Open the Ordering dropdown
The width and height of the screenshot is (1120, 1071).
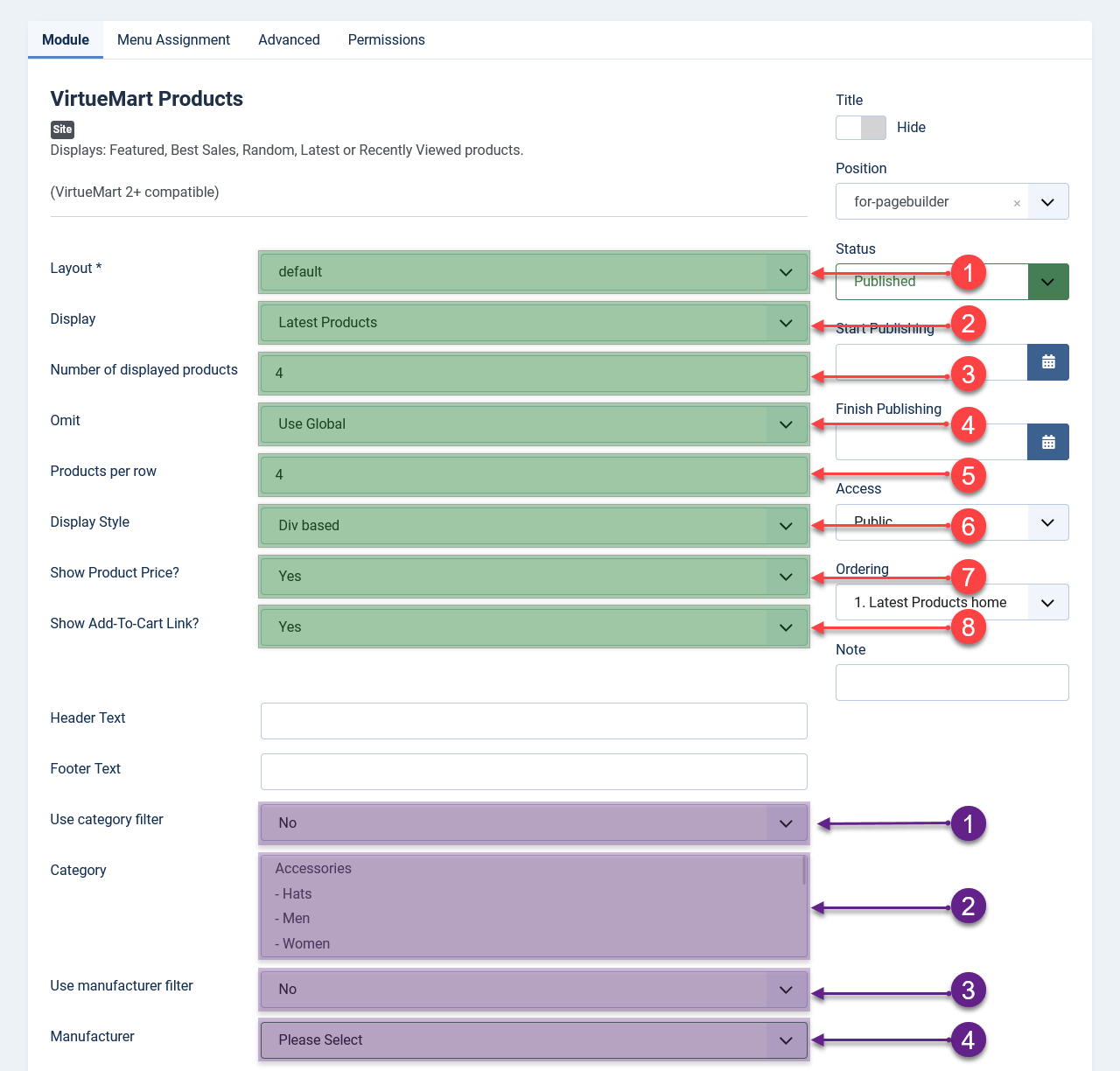coord(952,602)
